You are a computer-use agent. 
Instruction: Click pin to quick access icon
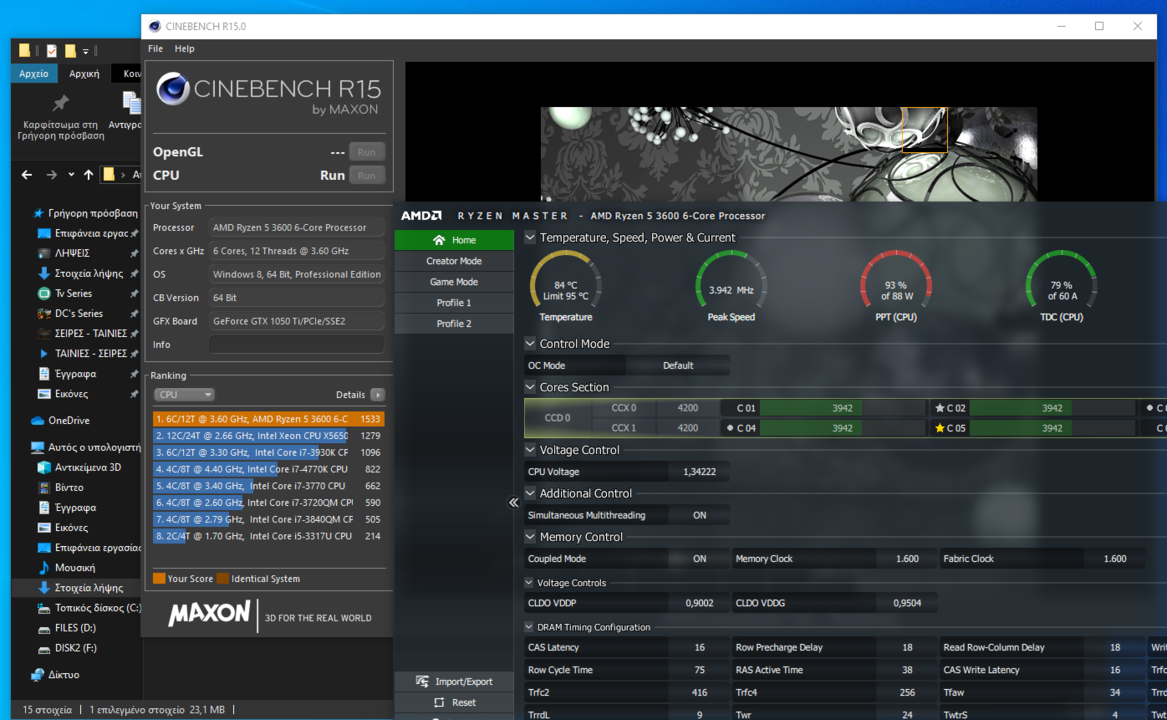point(61,103)
